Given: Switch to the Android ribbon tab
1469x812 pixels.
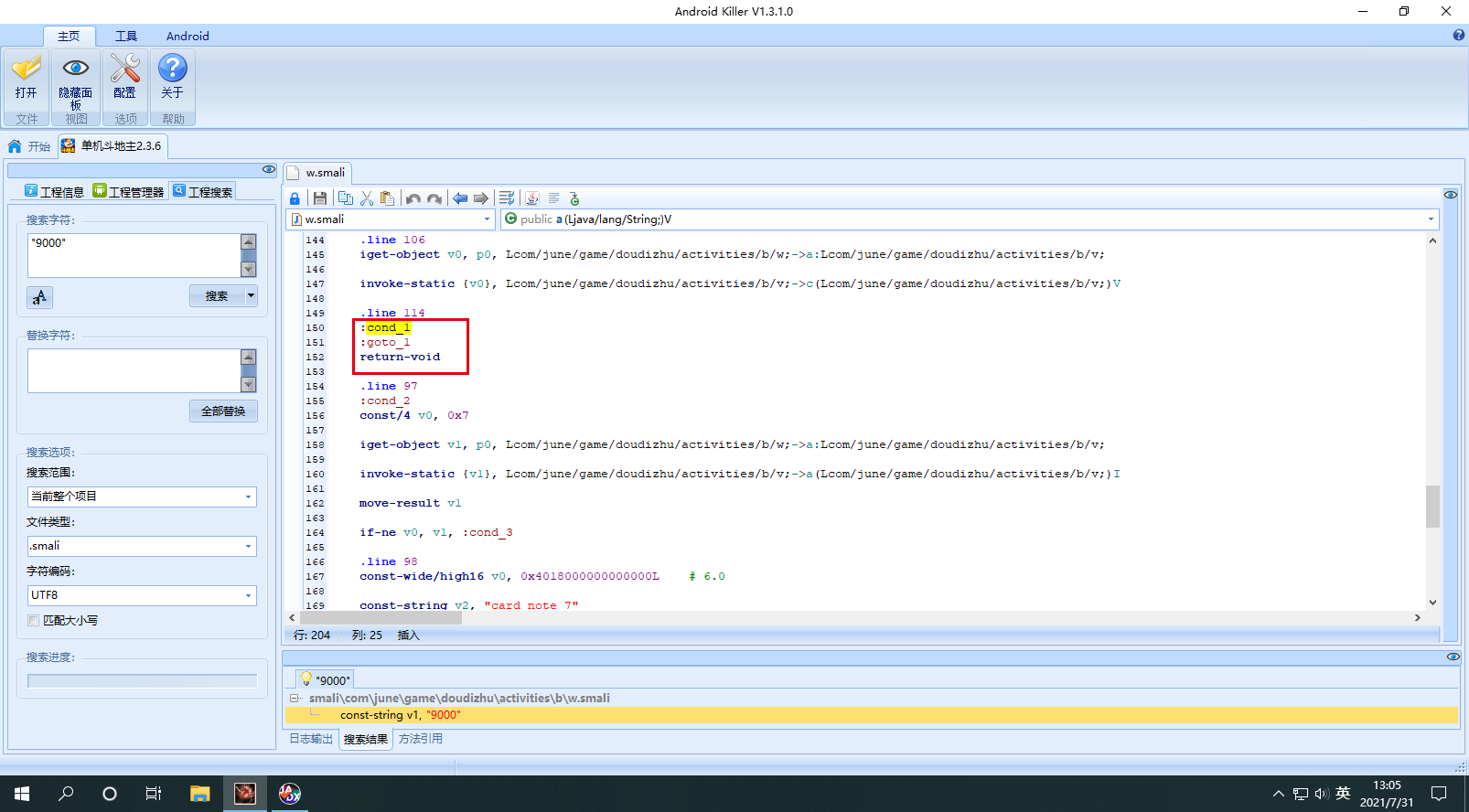Looking at the screenshot, I should 188,36.
